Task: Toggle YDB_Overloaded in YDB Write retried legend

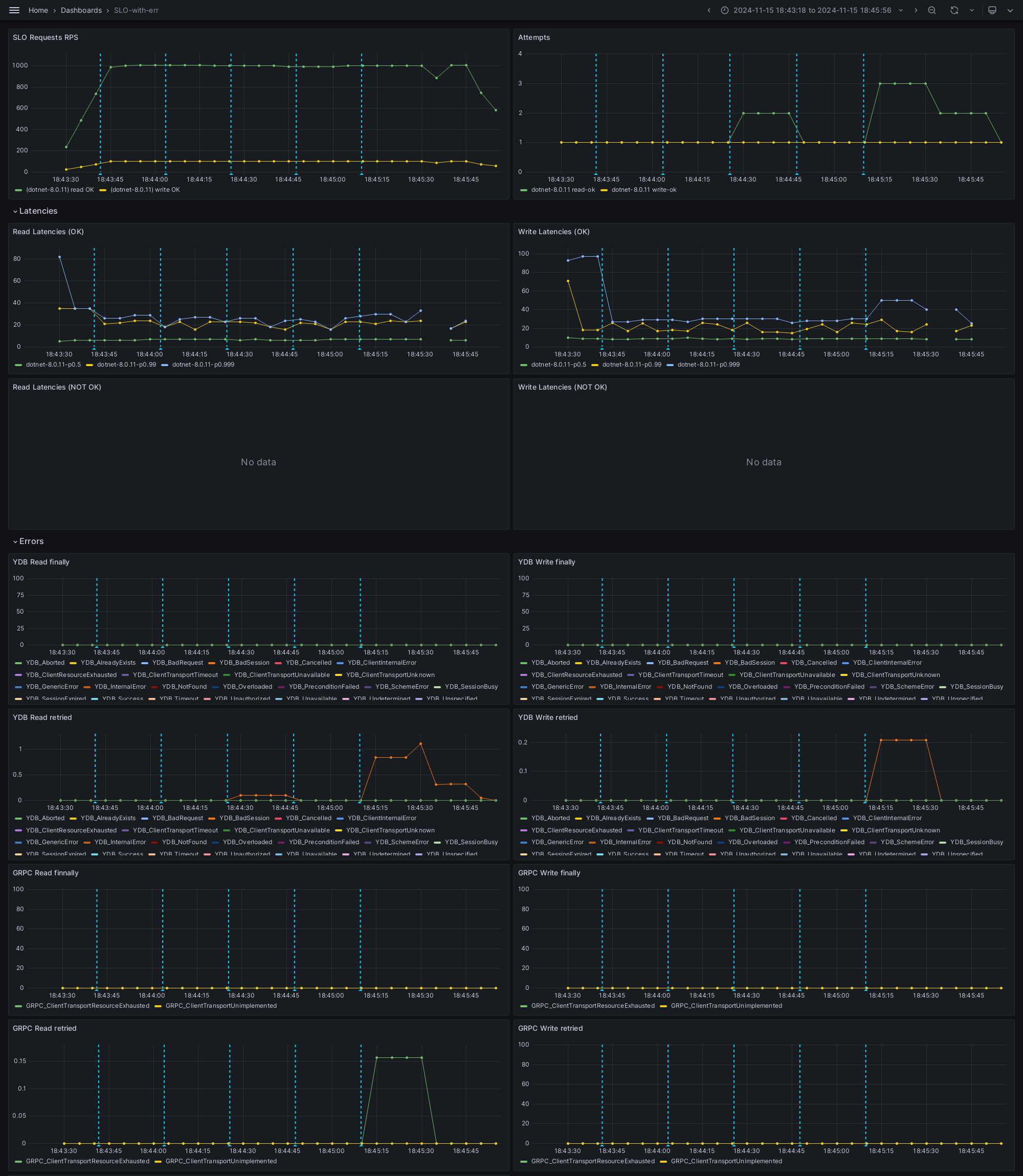Action: coord(753,842)
